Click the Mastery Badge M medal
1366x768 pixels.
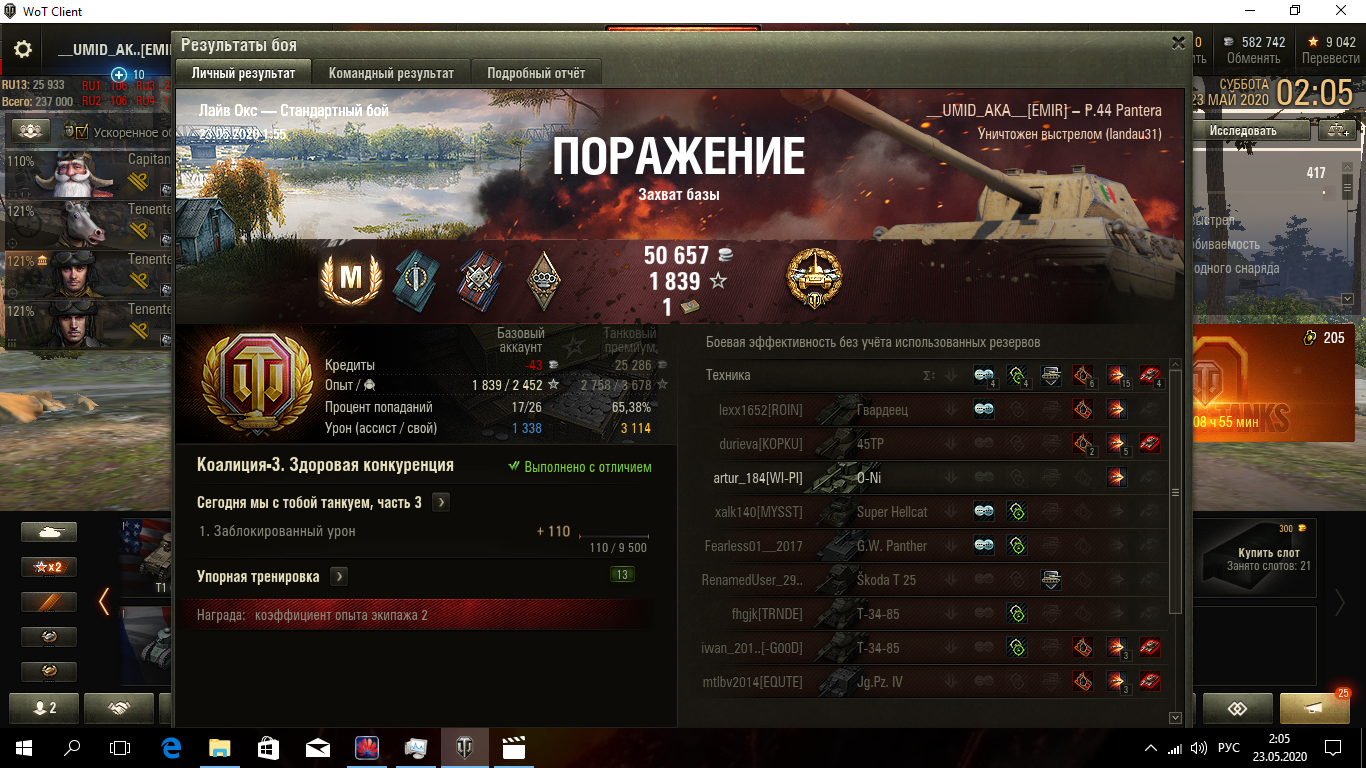pyautogui.click(x=350, y=280)
